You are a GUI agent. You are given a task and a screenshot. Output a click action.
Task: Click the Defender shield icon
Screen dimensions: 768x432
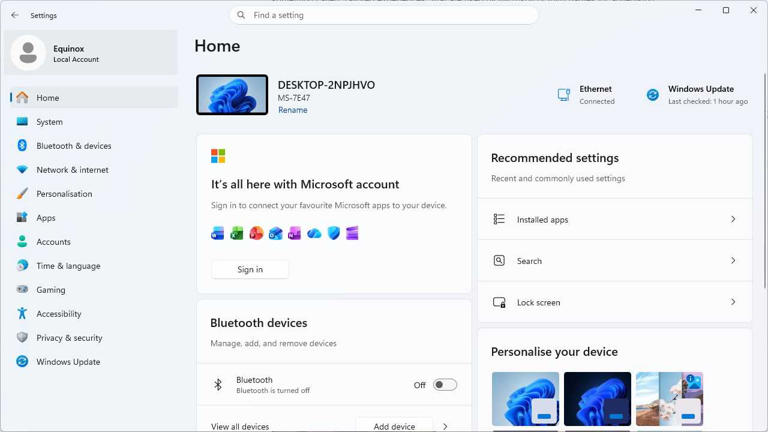click(x=334, y=234)
